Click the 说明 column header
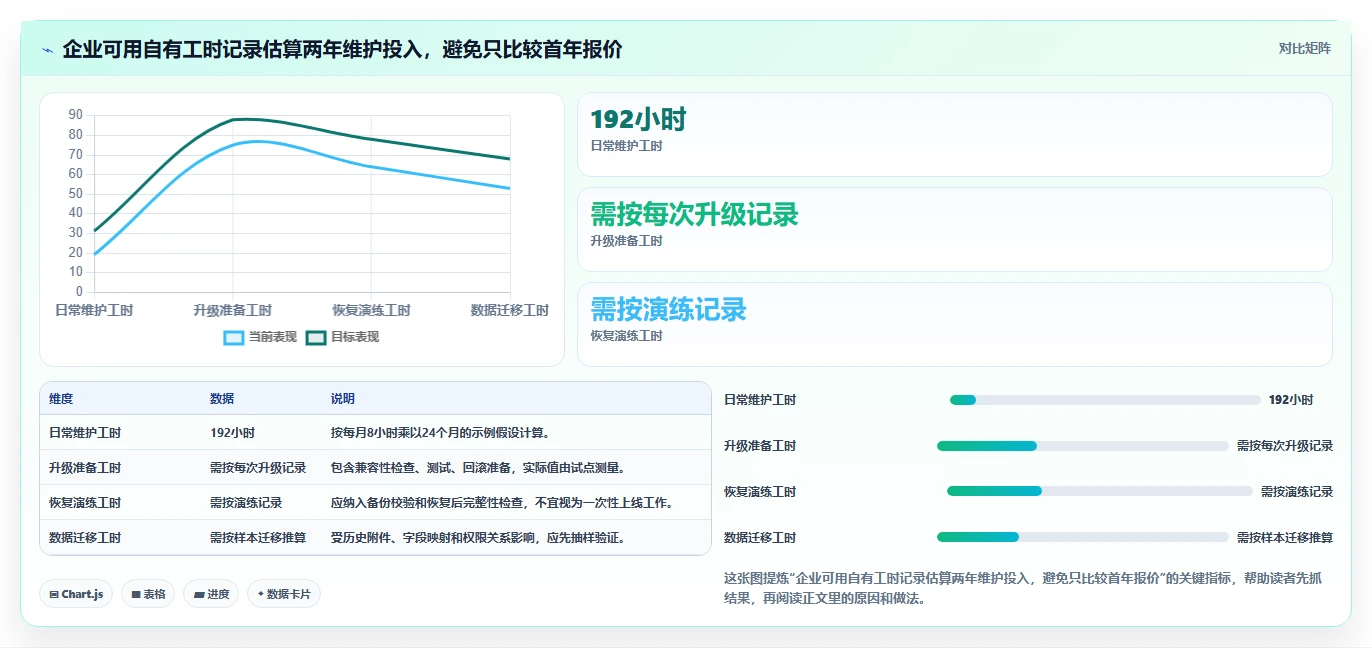The height and width of the screenshot is (648, 1372). tap(343, 399)
